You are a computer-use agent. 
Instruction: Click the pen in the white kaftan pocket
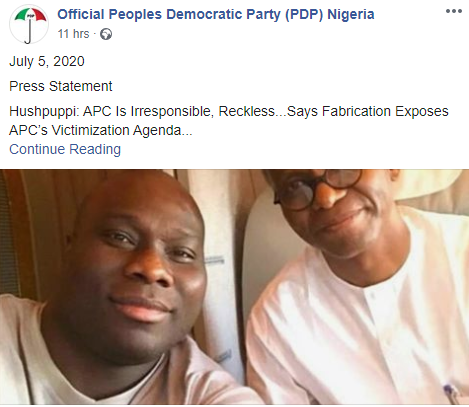point(451,394)
